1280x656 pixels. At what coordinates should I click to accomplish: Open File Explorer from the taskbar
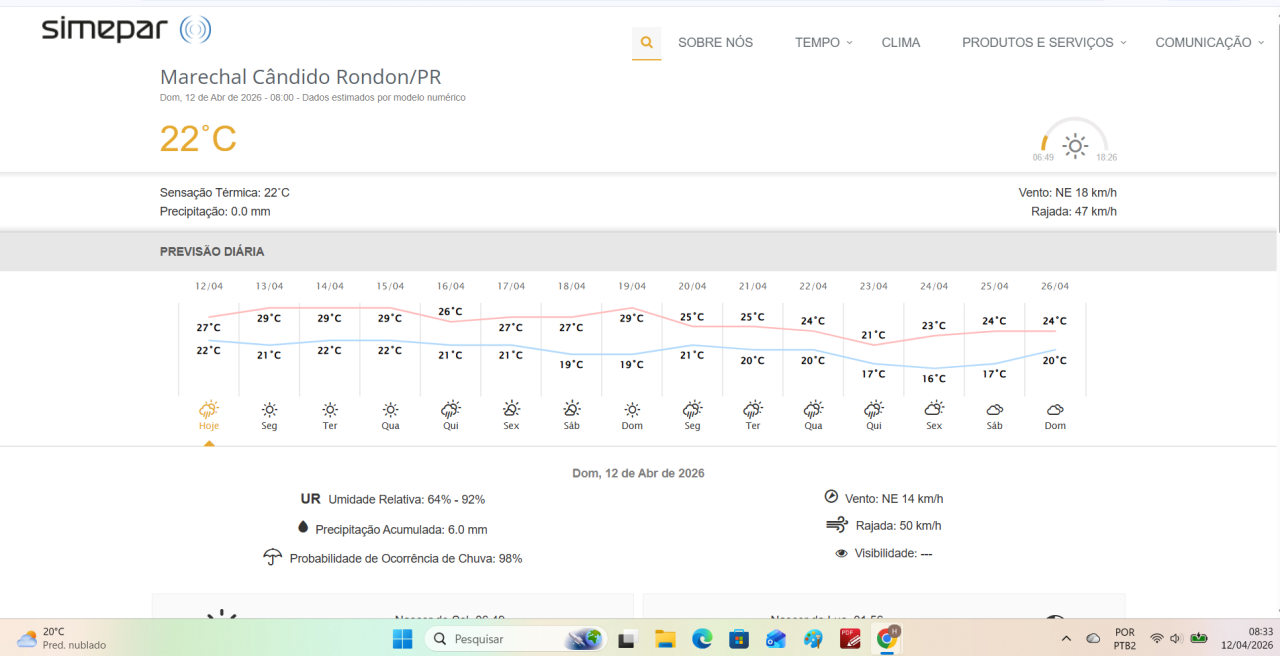665,639
